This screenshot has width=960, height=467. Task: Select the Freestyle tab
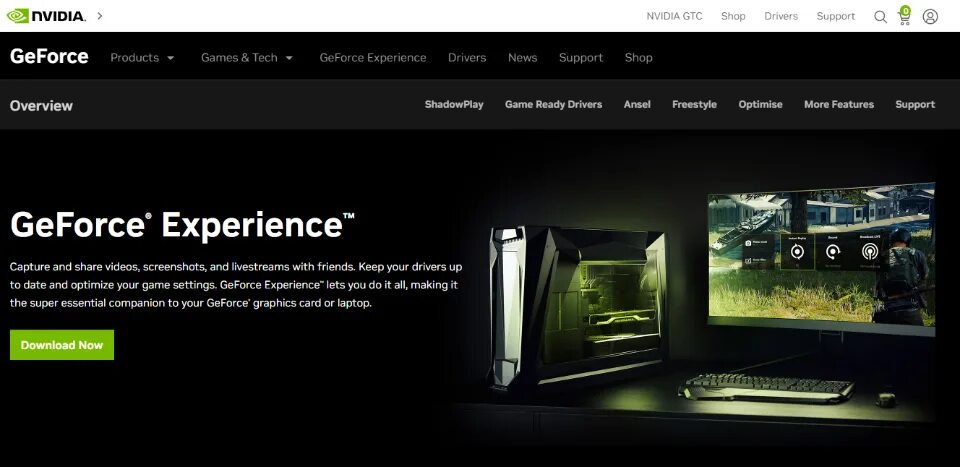[694, 105]
